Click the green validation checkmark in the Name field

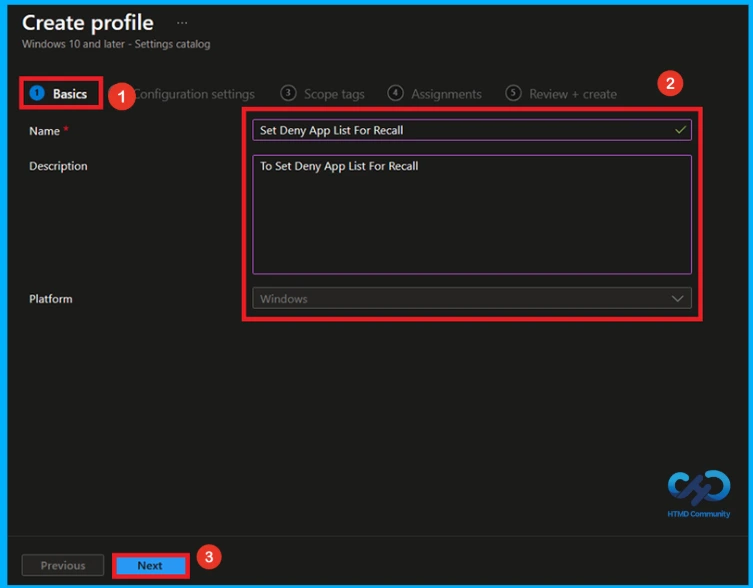(680, 130)
